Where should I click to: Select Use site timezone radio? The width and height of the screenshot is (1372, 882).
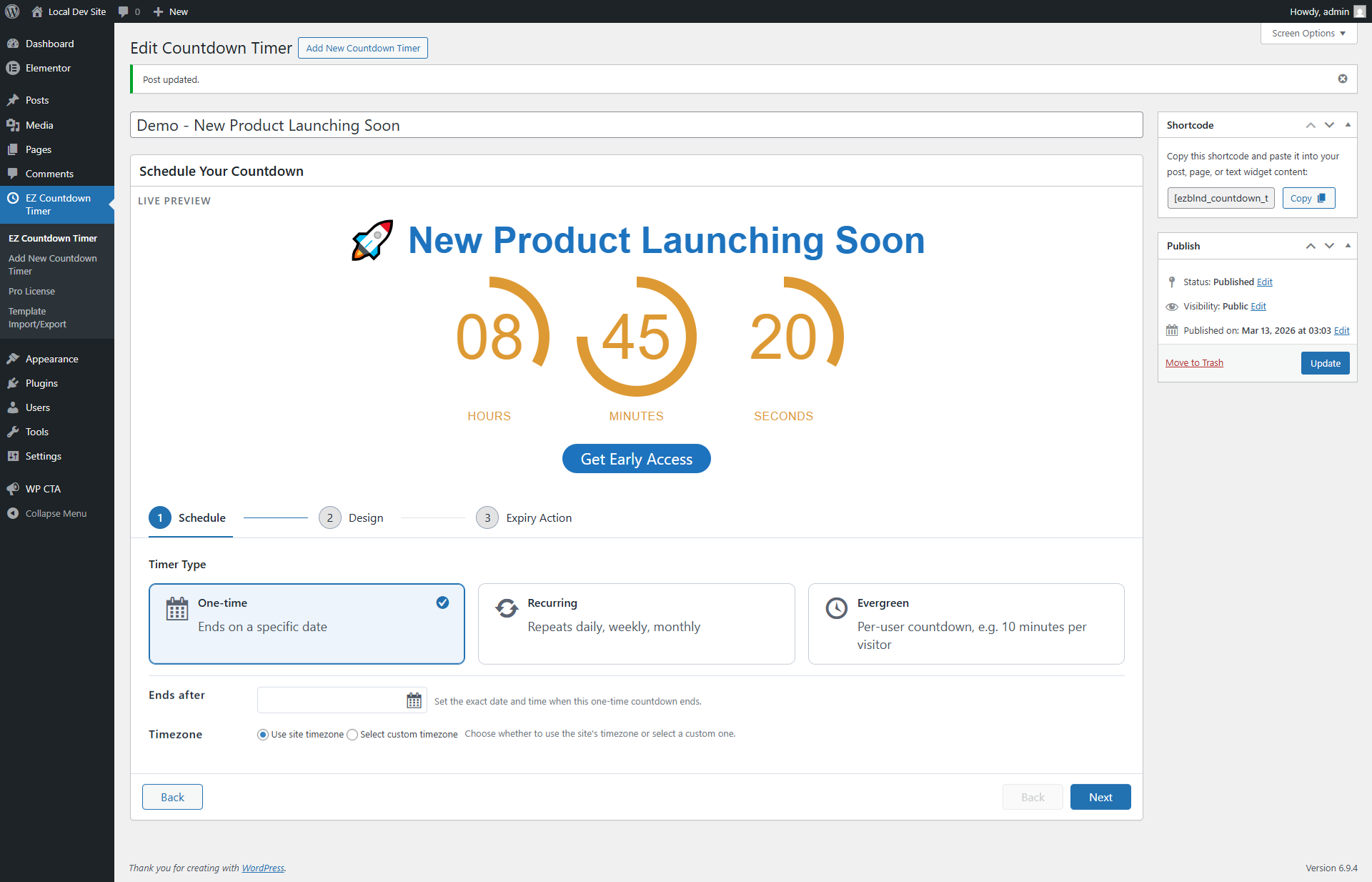pos(263,735)
